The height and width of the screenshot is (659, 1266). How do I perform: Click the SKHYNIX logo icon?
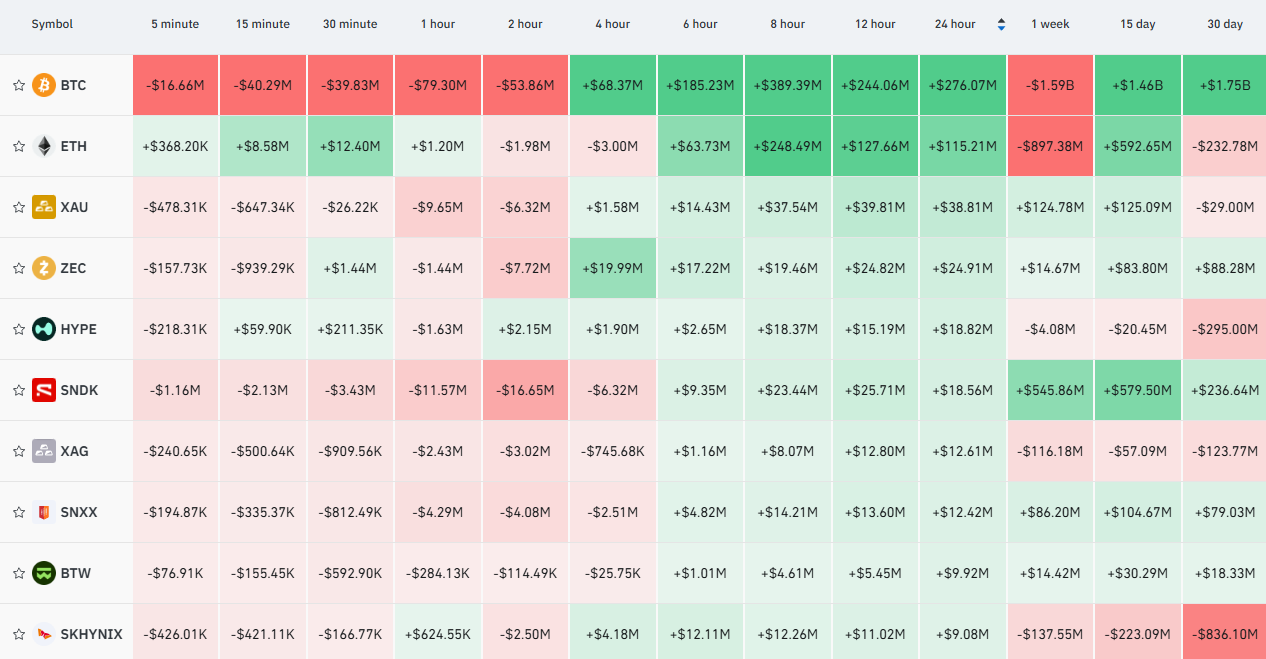[43, 634]
